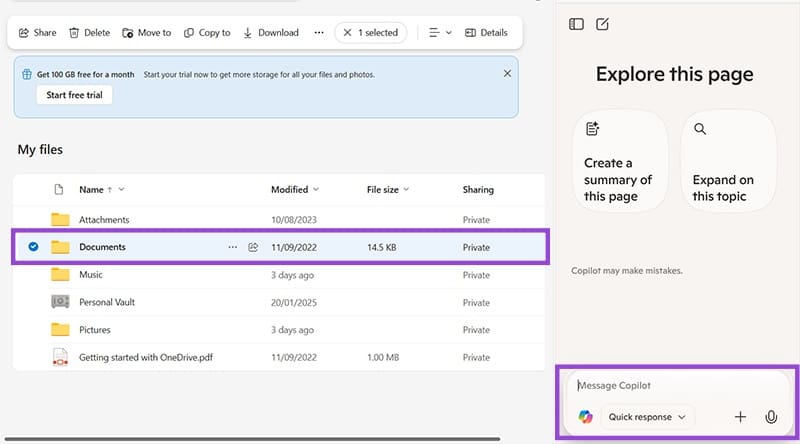Clear the 1 selected chip
800x444 pixels.
point(347,33)
